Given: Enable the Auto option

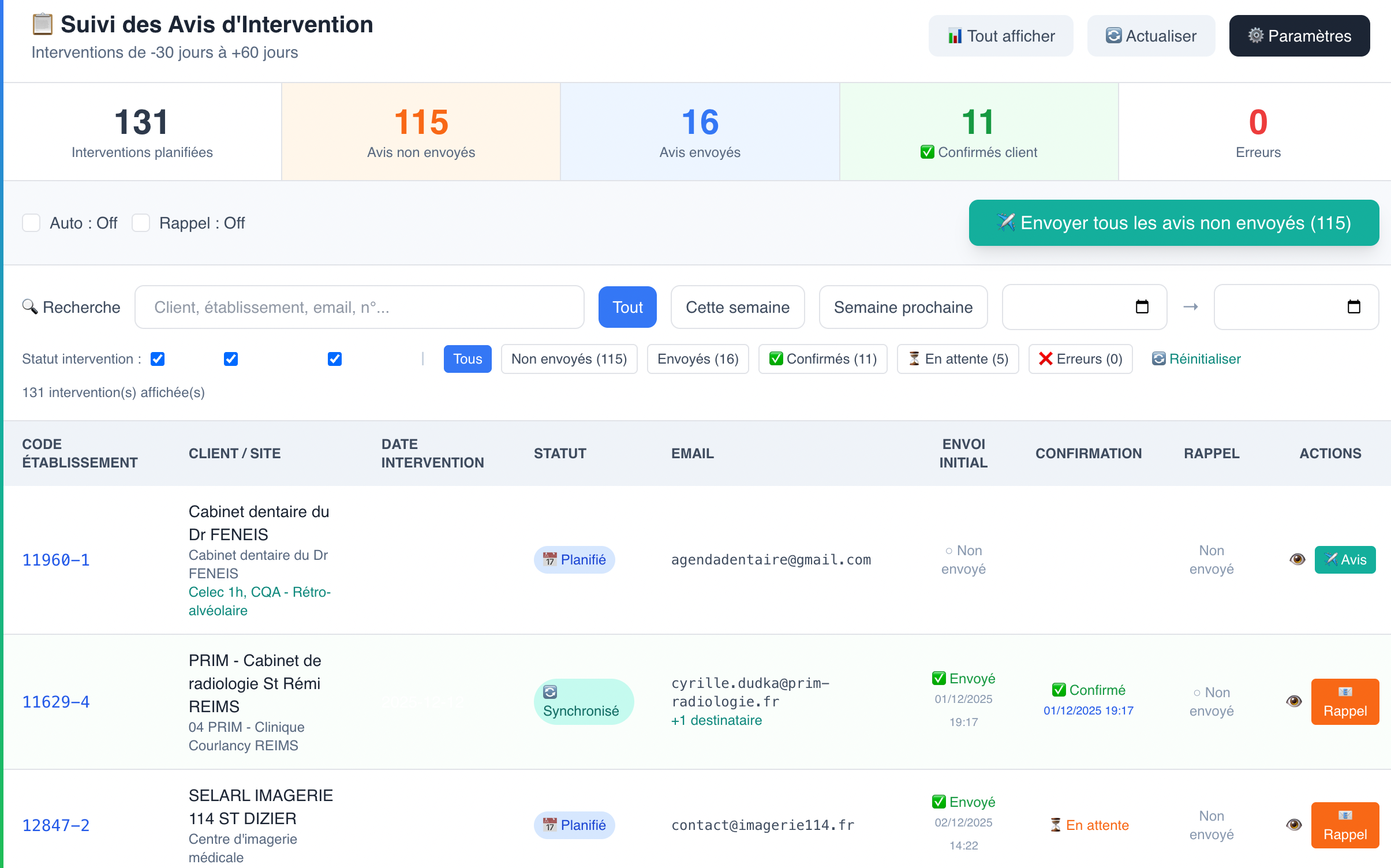Looking at the screenshot, I should [31, 223].
